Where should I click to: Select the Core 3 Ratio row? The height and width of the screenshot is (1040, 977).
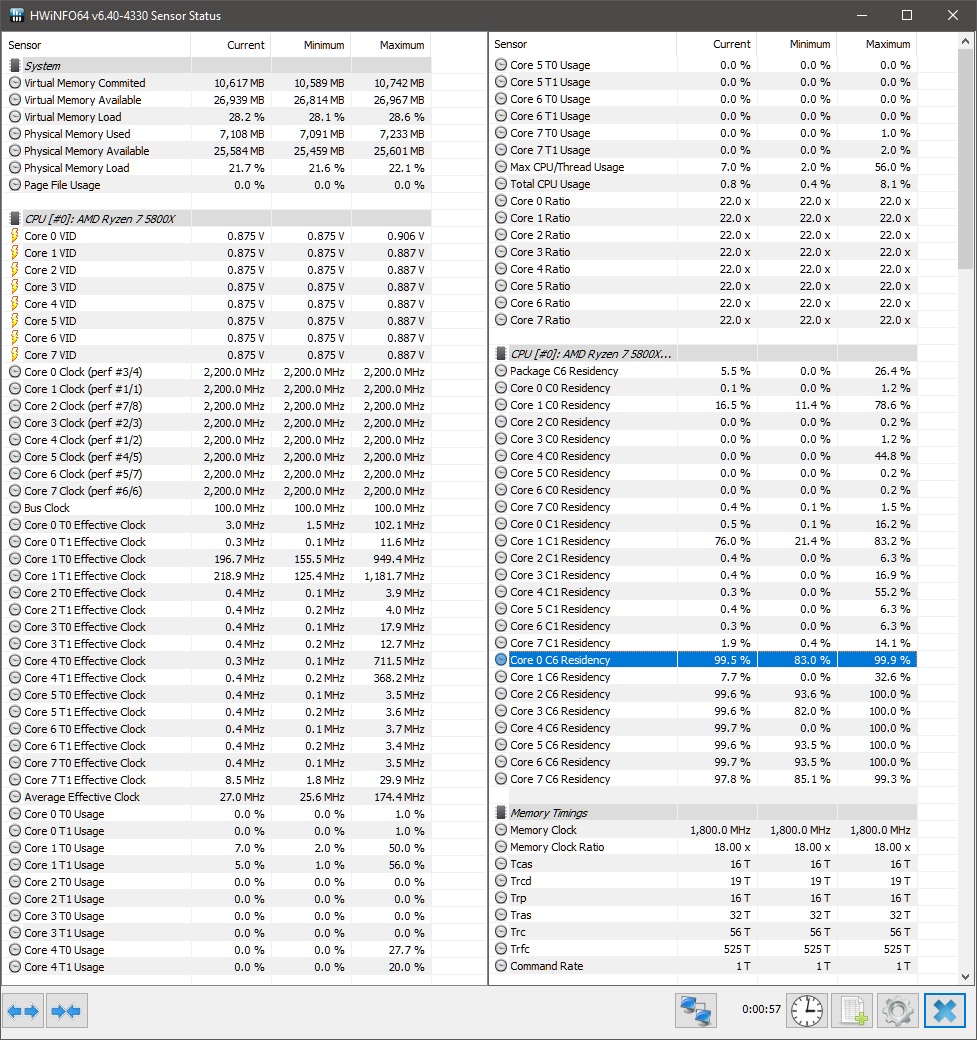click(x=704, y=252)
